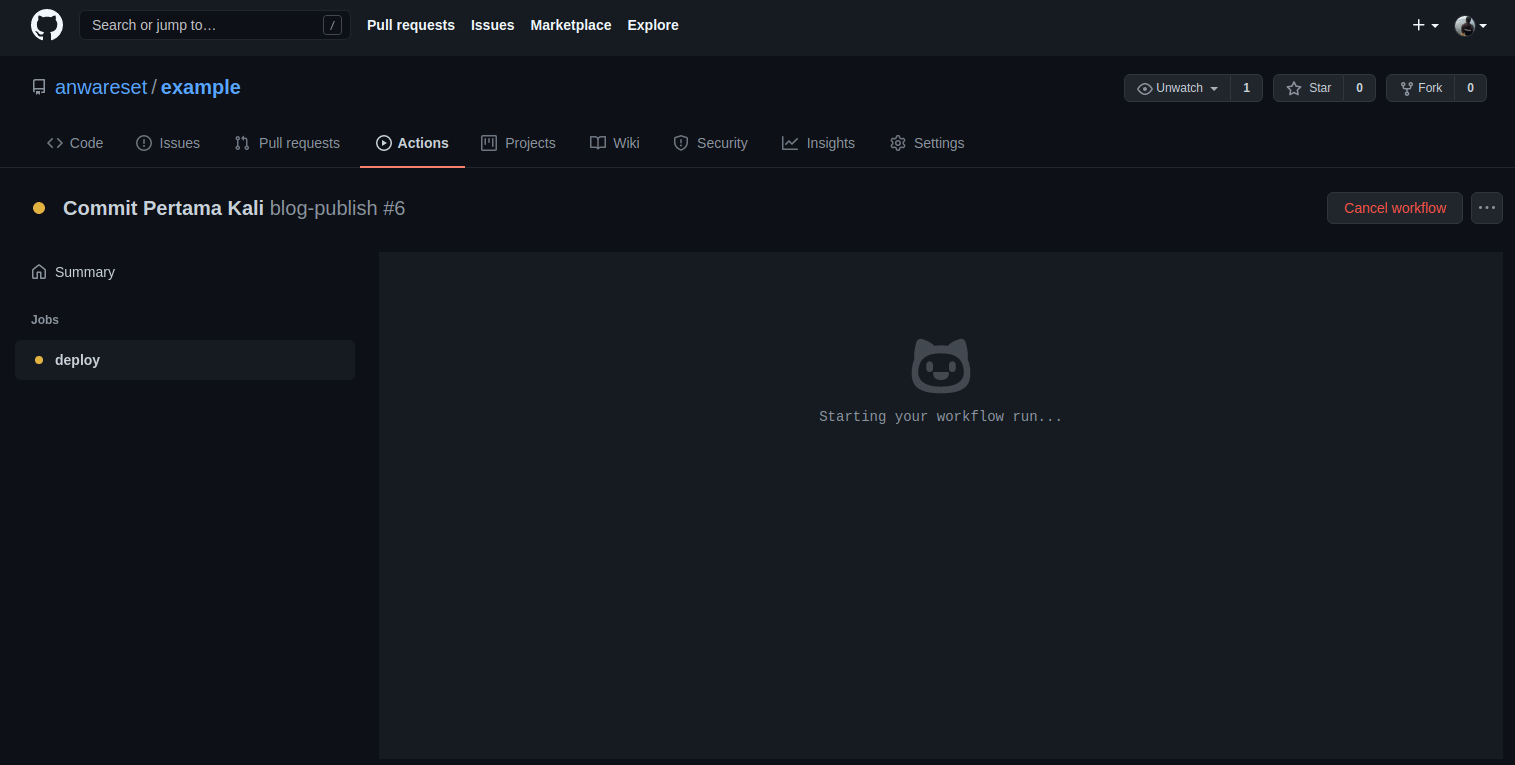Switch to the Code tab
1515x765 pixels.
(75, 143)
